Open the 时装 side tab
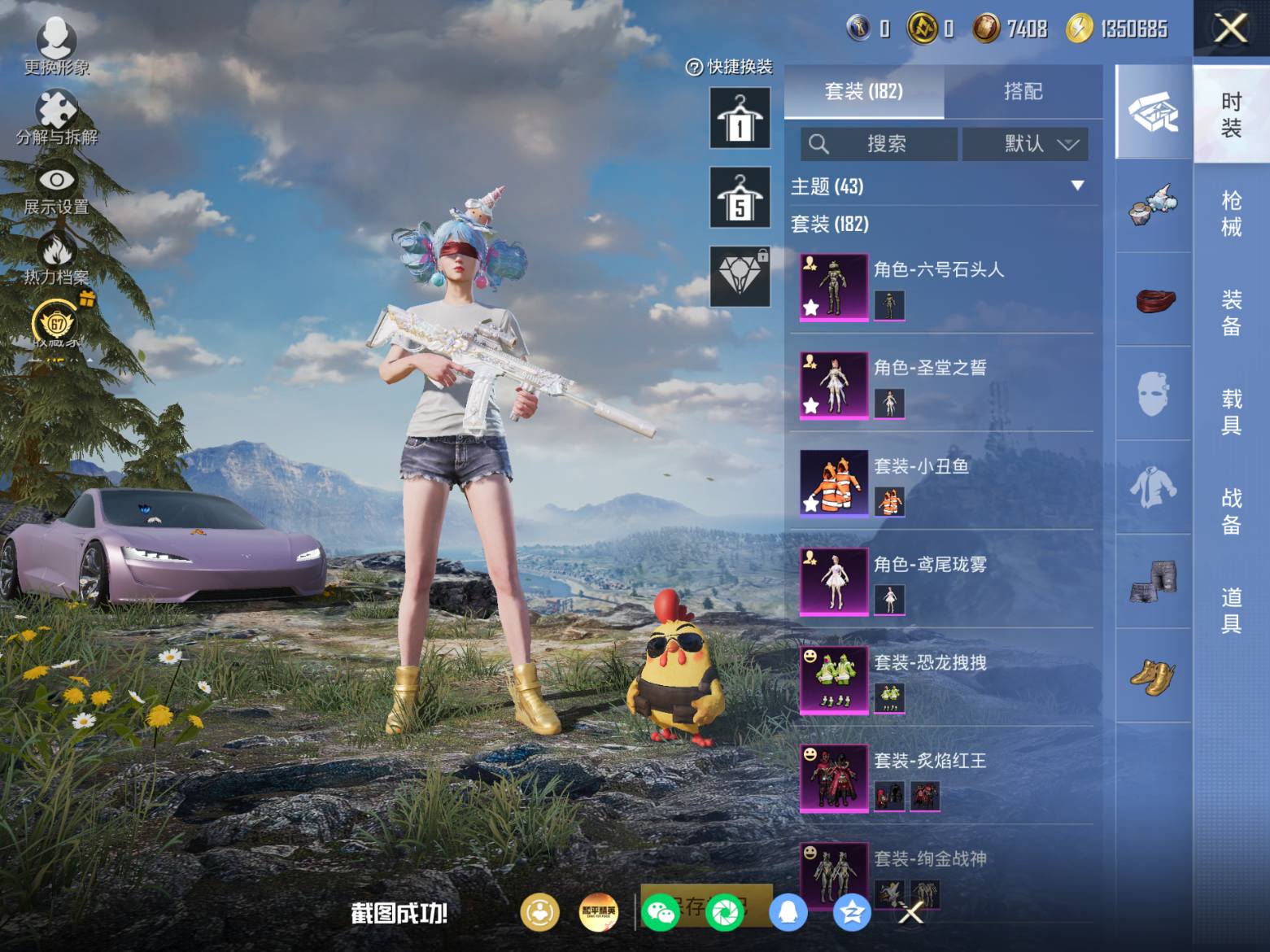The image size is (1270, 952). click(x=1232, y=114)
